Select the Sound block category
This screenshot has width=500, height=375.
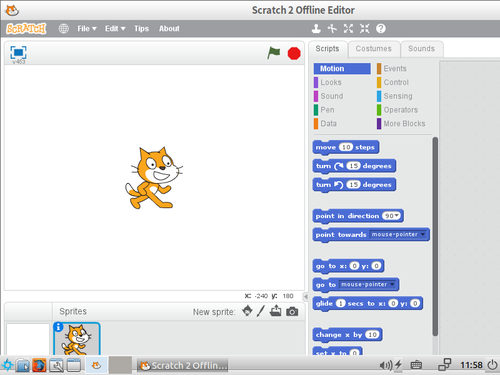pyautogui.click(x=329, y=96)
